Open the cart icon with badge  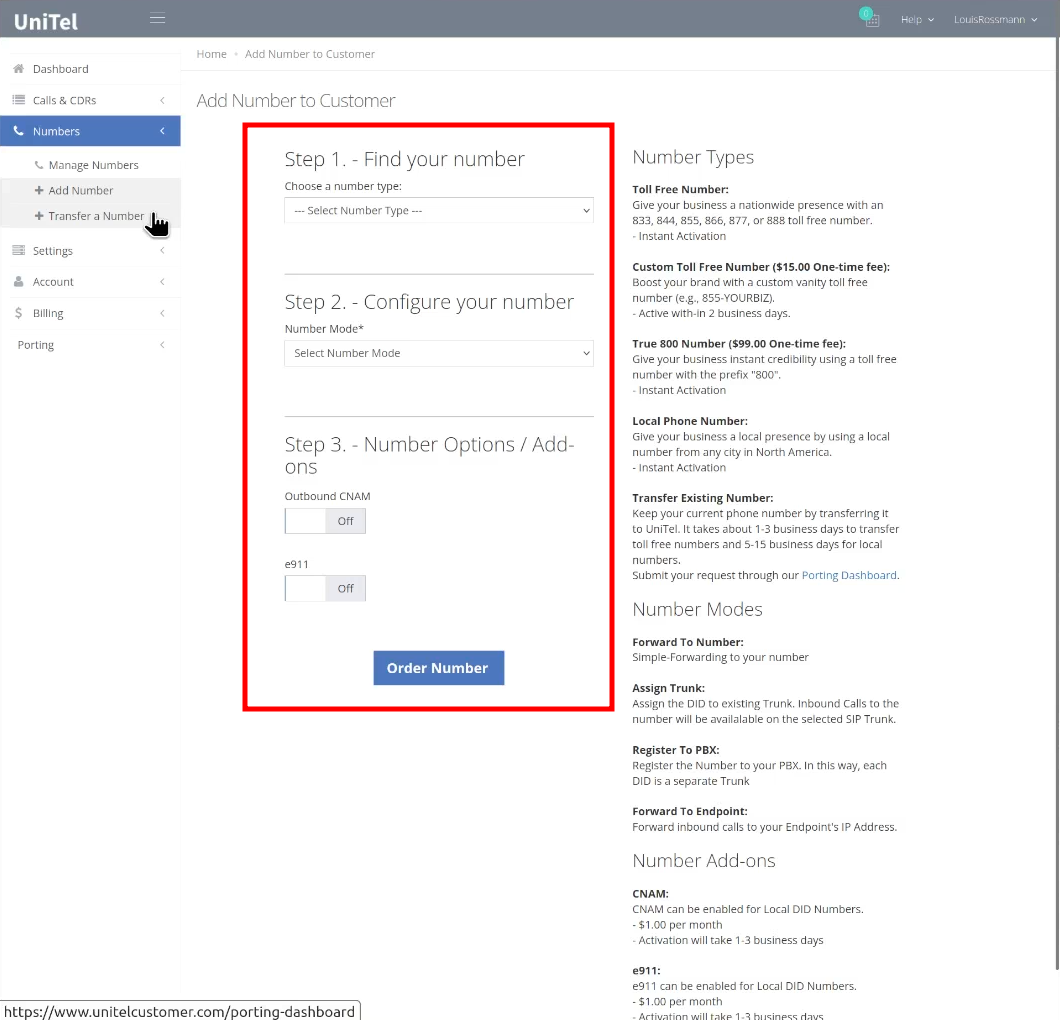point(869,18)
